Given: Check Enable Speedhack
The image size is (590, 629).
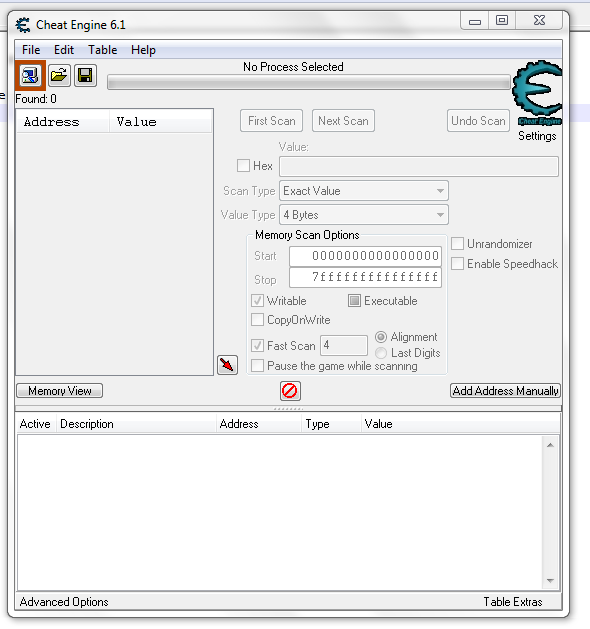Looking at the screenshot, I should (x=458, y=264).
